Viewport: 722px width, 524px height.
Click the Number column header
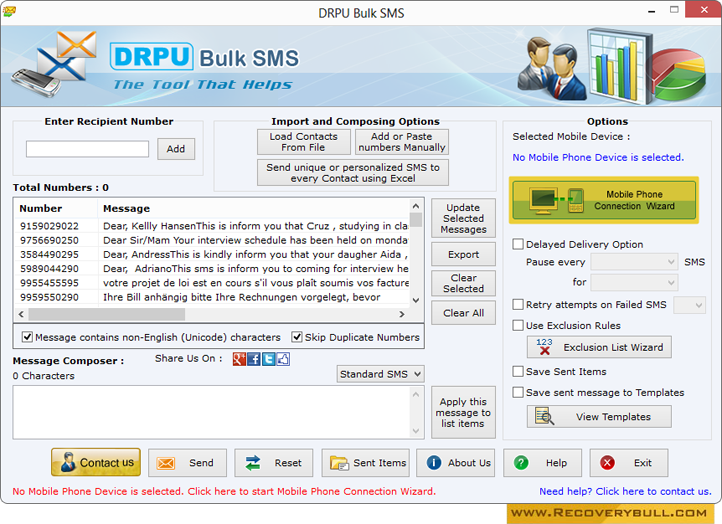click(56, 209)
